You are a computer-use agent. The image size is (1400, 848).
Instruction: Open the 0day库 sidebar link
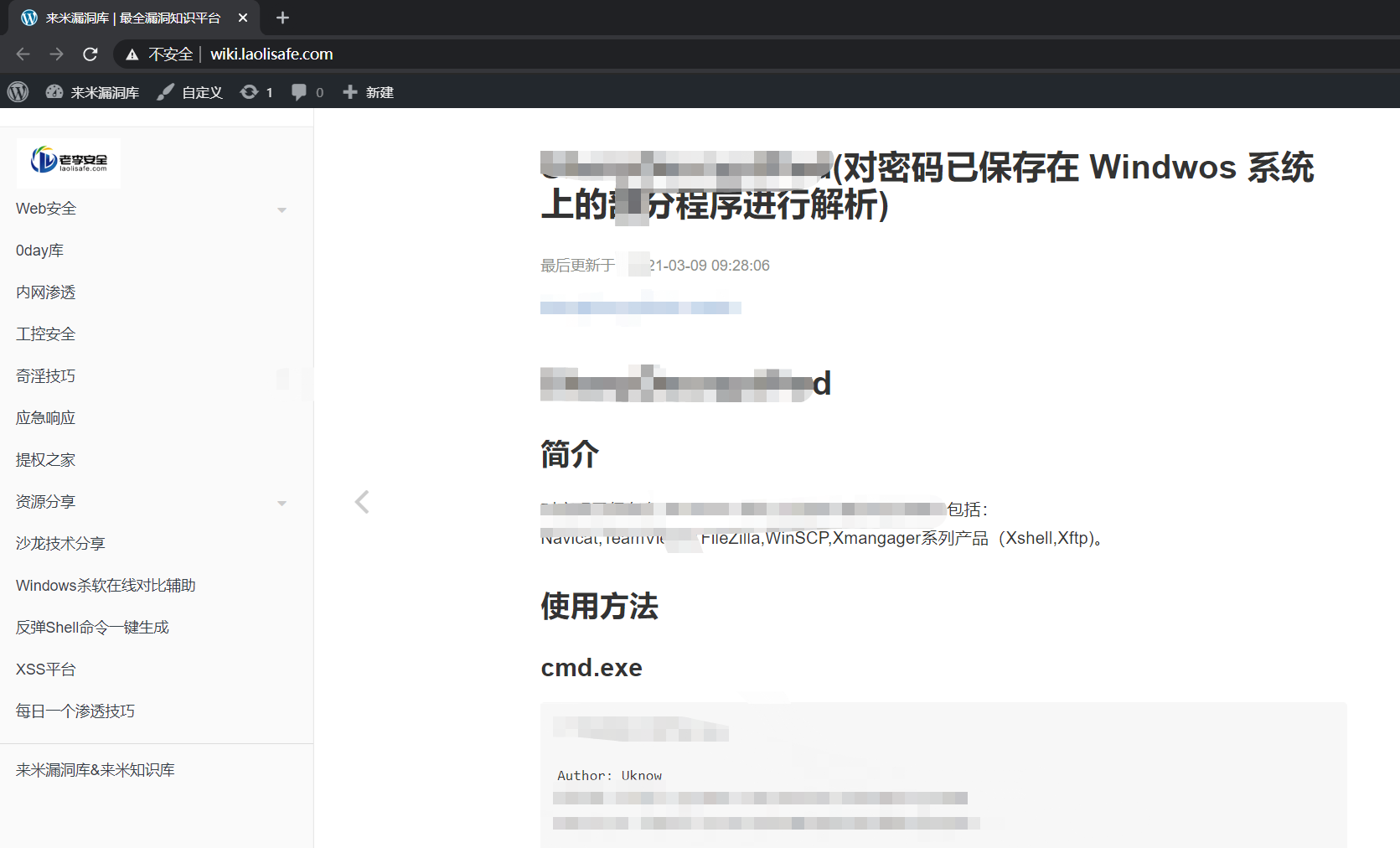tap(39, 251)
